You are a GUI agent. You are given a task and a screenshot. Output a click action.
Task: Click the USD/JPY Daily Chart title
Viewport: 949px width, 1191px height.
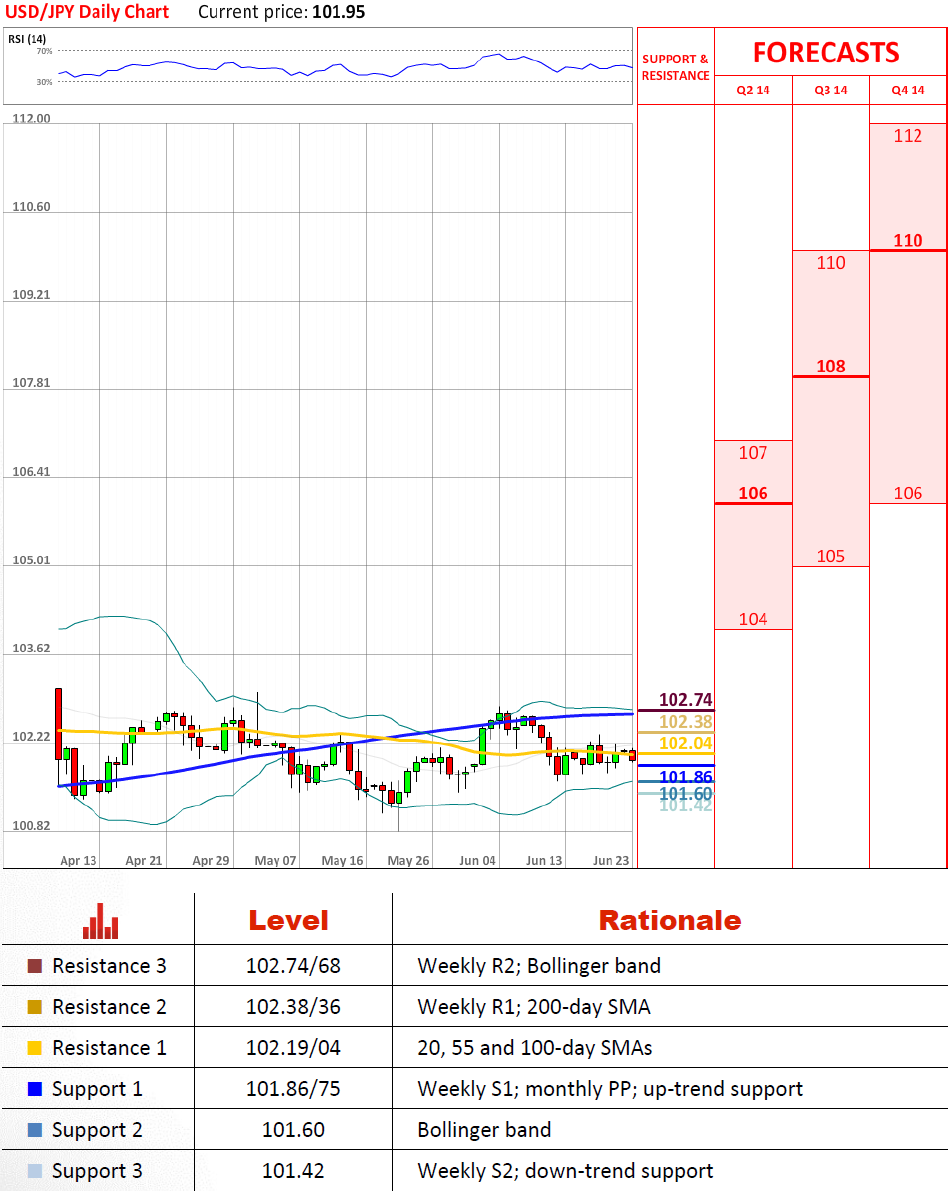pos(87,12)
